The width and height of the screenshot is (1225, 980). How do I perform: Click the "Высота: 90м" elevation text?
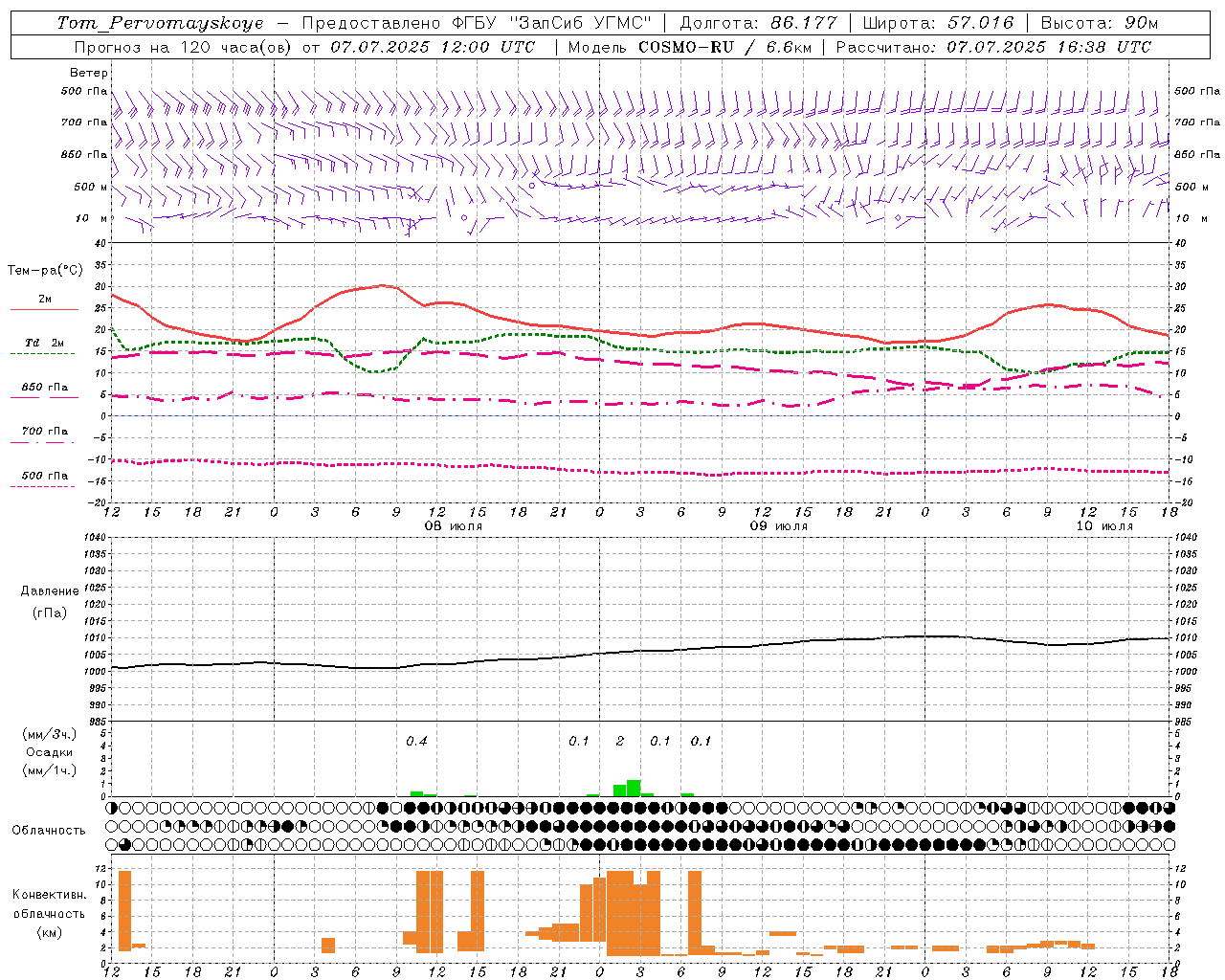pos(1099,23)
